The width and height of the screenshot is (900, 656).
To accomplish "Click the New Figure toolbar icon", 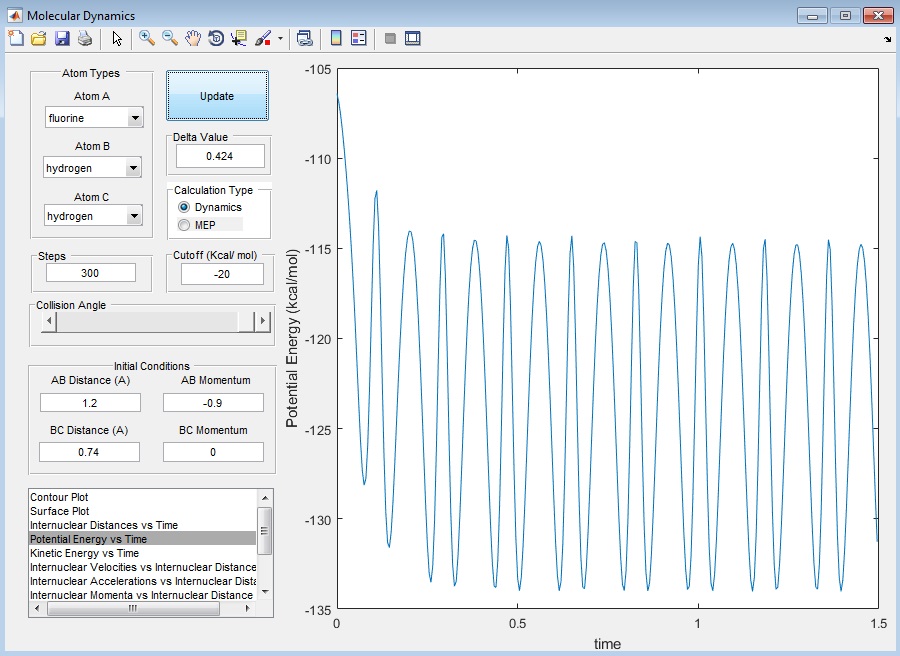I will (x=16, y=38).
